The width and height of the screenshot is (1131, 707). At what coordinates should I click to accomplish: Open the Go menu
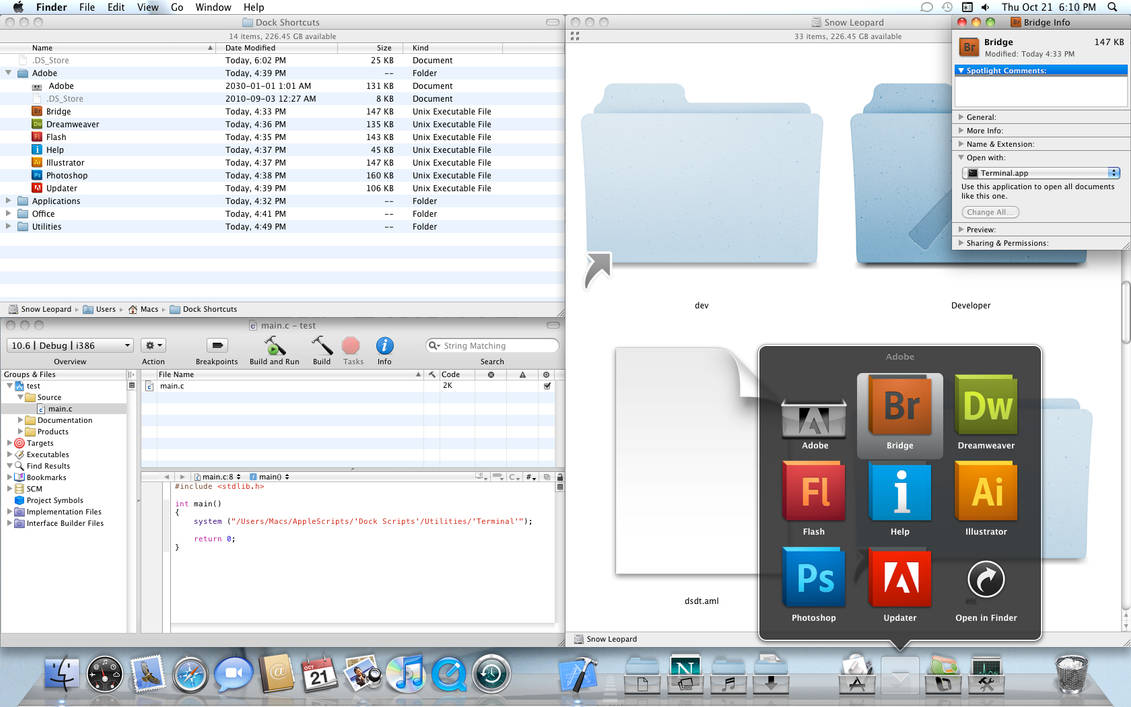click(177, 7)
